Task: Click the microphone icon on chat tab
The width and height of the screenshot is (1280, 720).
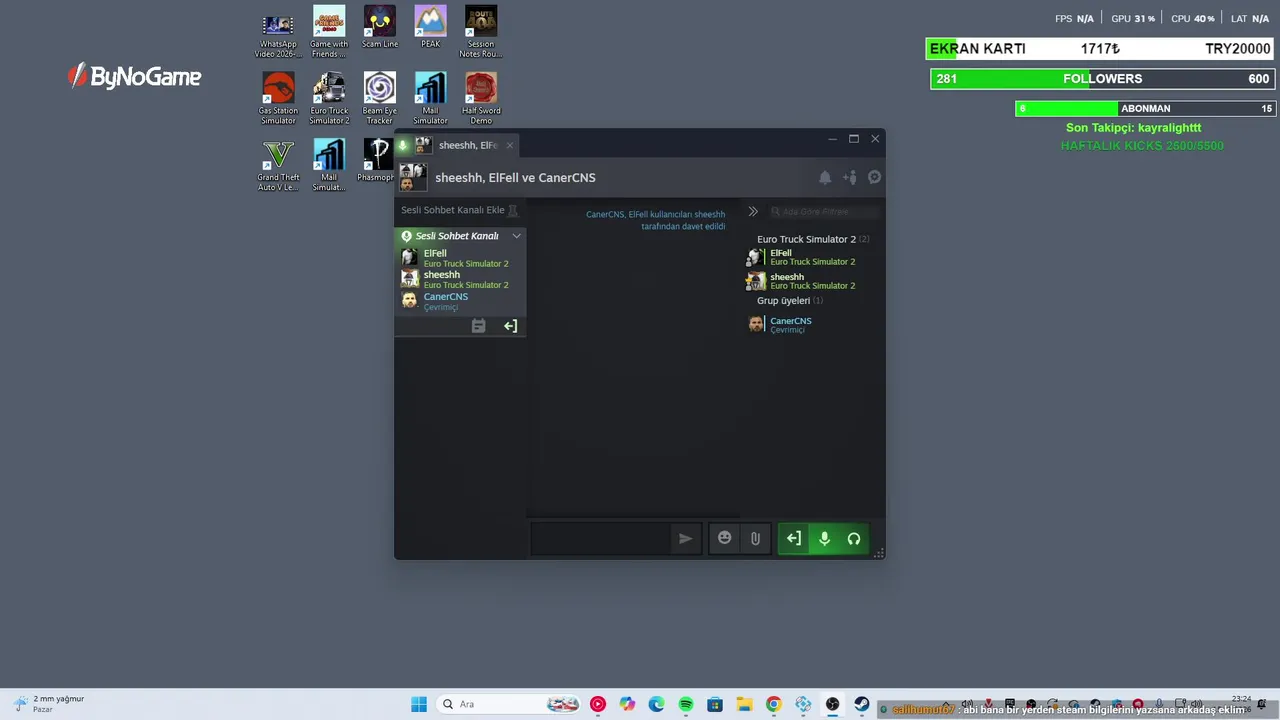Action: [x=404, y=145]
